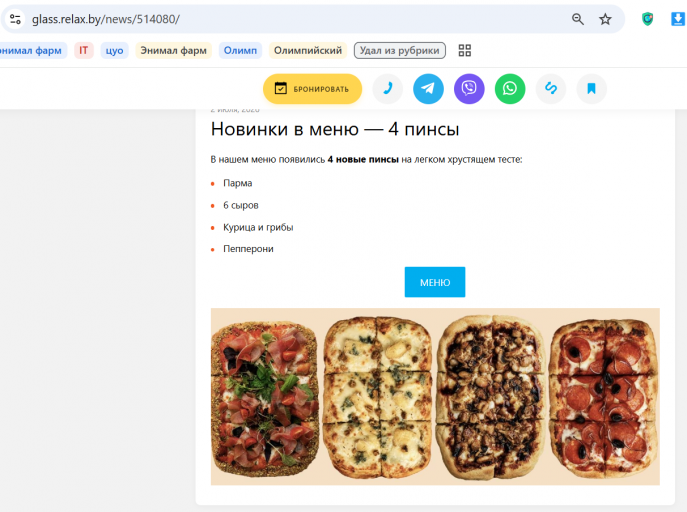Click the yellow 'Бронировать' button
This screenshot has width=687, height=512.
312,89
